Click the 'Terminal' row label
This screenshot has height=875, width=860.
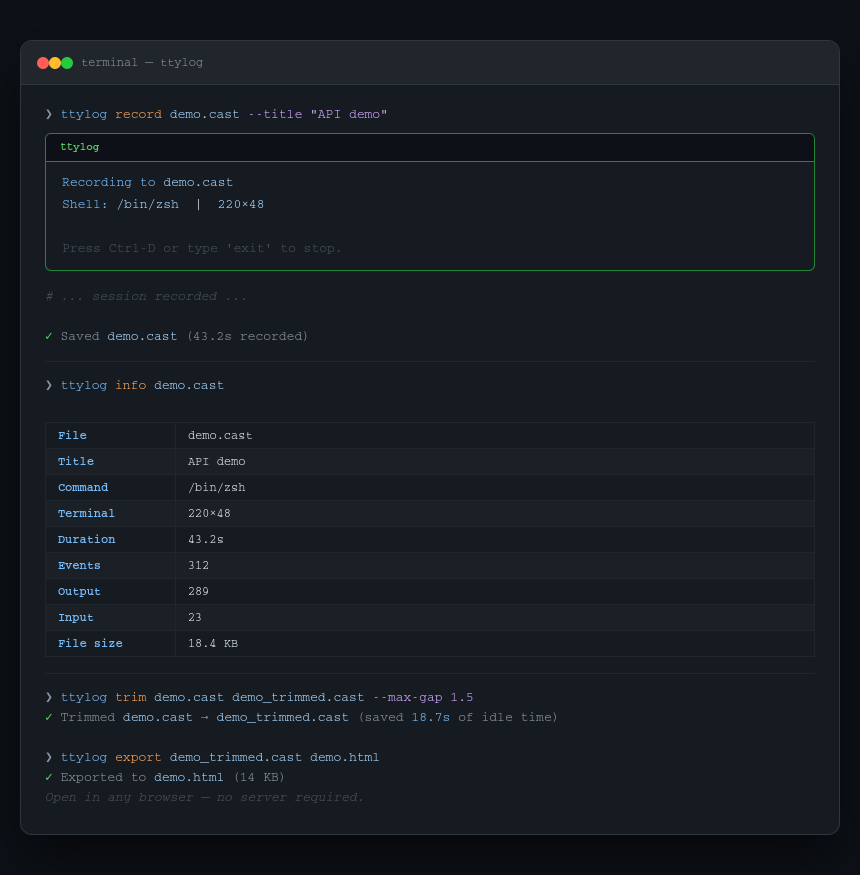tap(86, 513)
